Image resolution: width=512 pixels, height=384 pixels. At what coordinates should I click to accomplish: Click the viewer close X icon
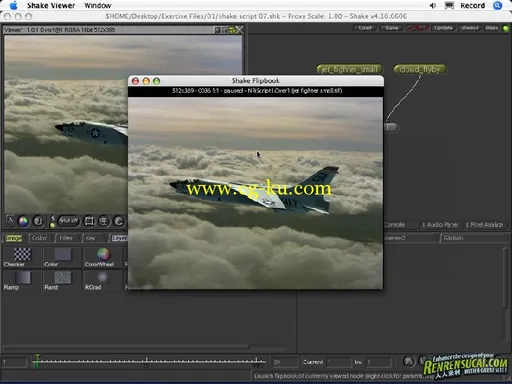(239, 30)
